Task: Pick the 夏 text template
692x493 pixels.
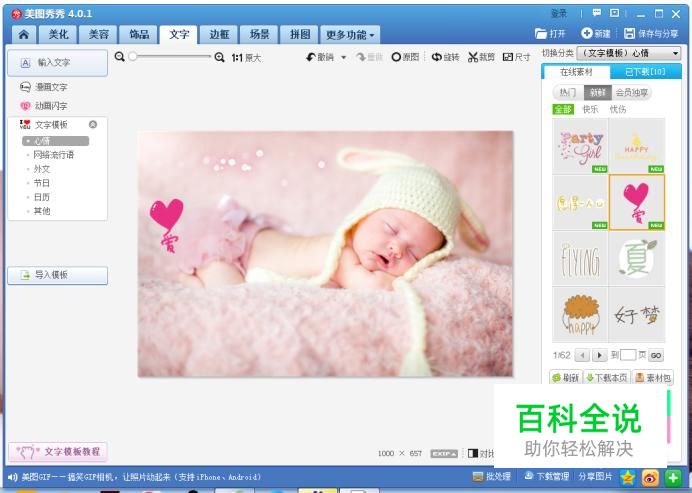Action: (637, 258)
